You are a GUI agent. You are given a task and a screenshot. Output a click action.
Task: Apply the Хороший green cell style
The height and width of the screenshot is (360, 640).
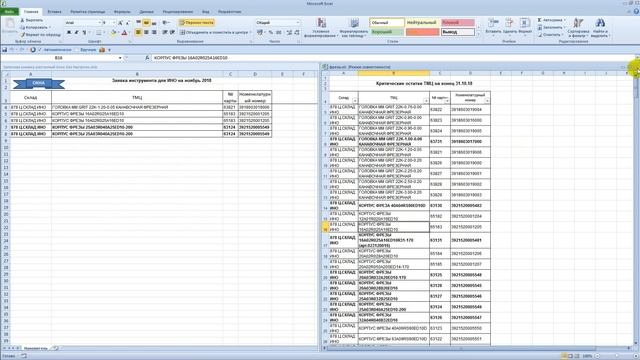point(387,32)
